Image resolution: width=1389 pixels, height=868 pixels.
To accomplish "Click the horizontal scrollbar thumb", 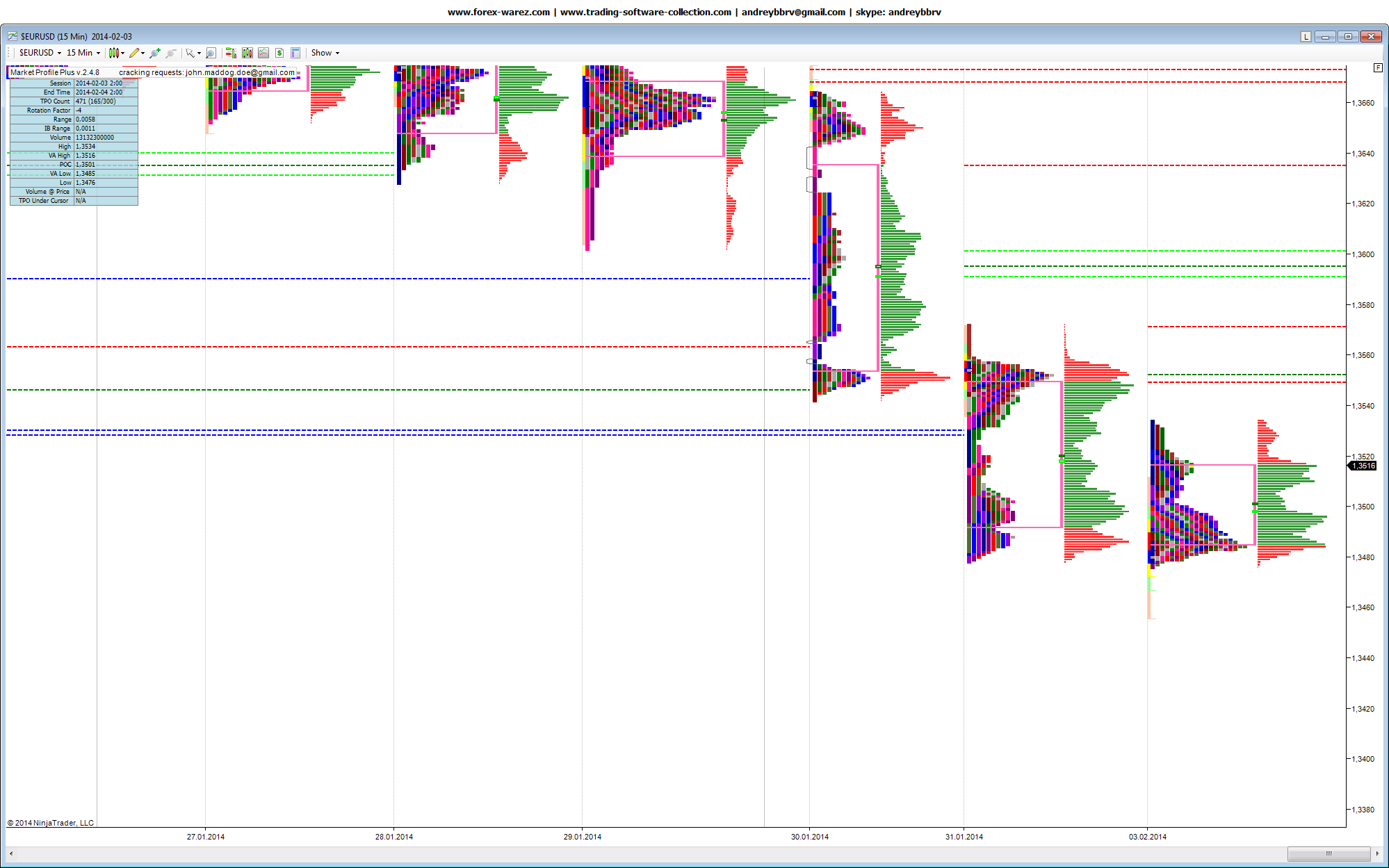I will (1328, 853).
